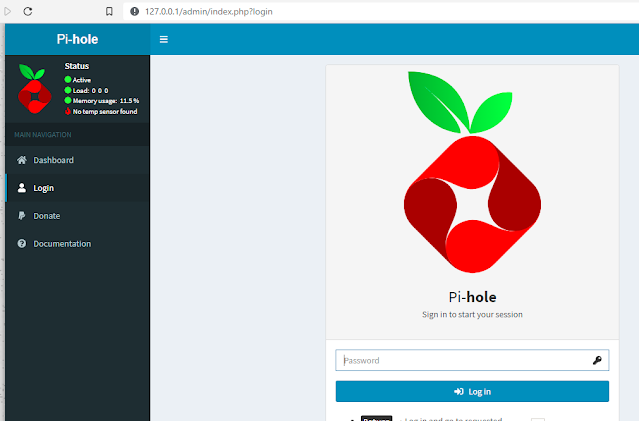
Task: Toggle the sidebar with the hamburger icon
Action: pyautogui.click(x=163, y=39)
